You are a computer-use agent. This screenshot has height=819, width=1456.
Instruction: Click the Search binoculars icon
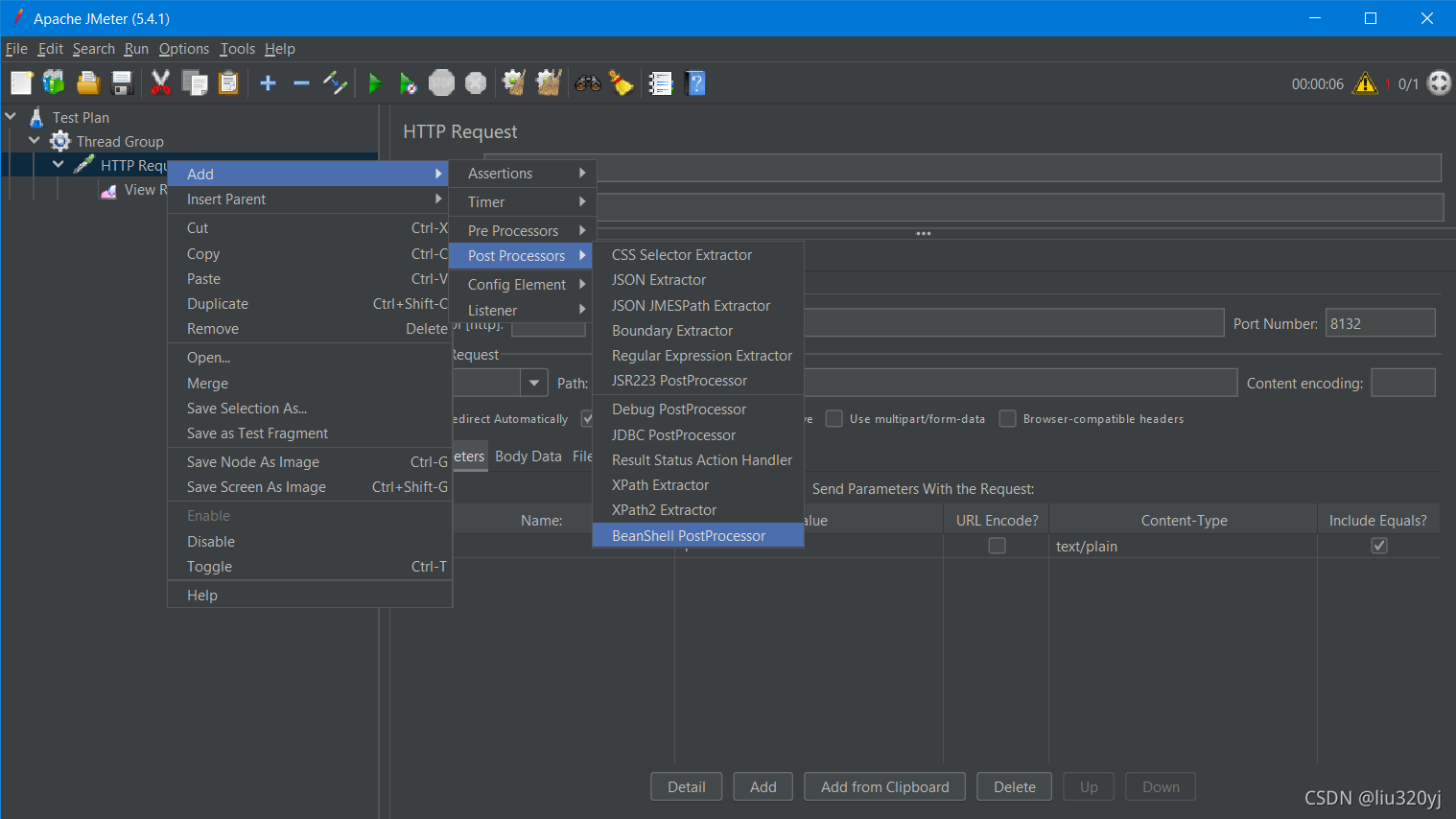[587, 83]
